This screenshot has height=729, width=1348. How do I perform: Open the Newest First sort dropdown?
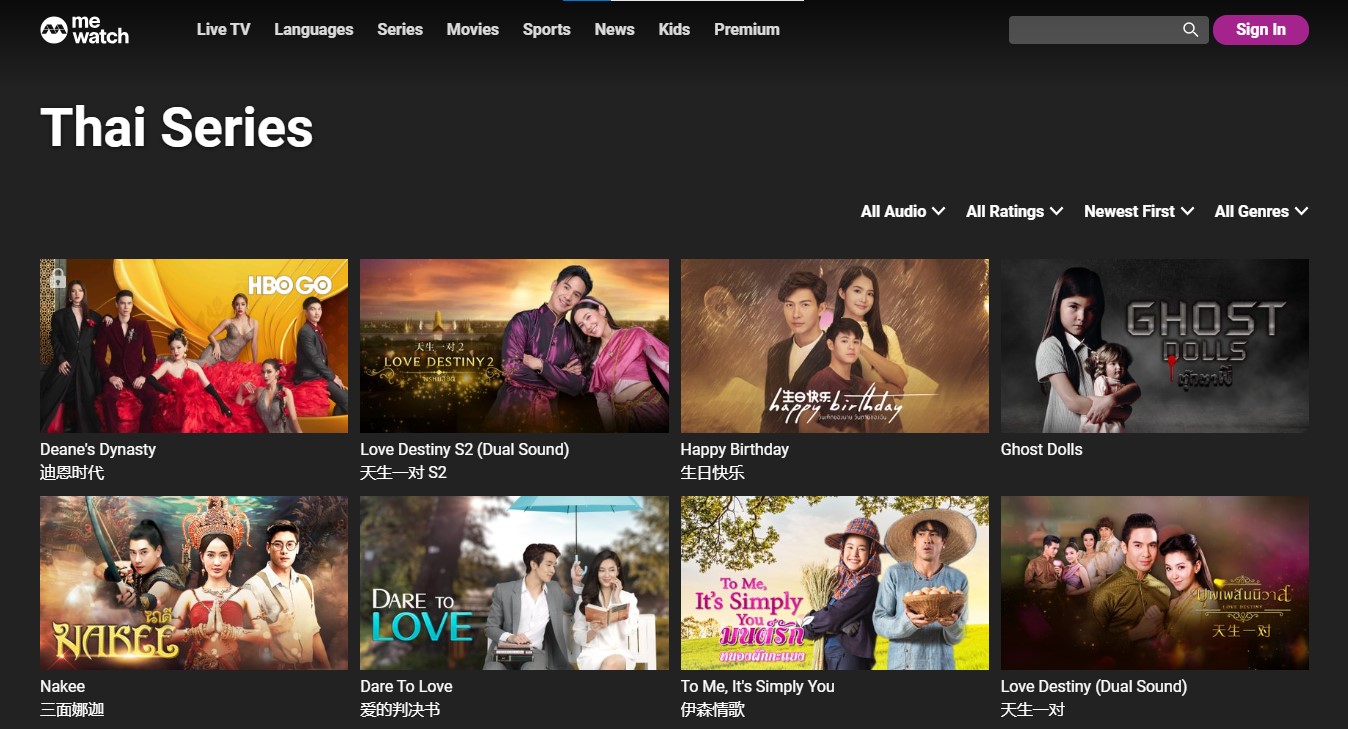click(x=1139, y=211)
